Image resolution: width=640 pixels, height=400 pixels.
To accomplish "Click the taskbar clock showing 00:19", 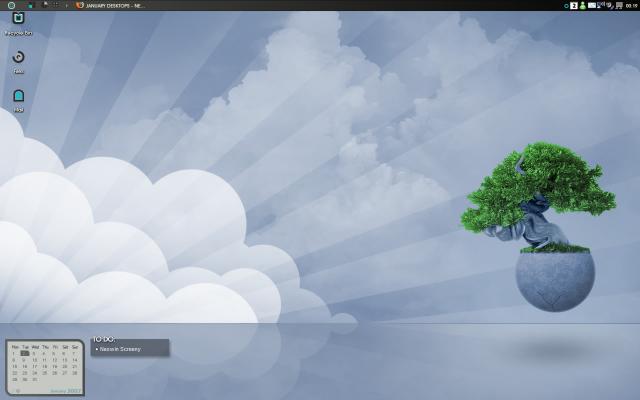I will [632, 5].
